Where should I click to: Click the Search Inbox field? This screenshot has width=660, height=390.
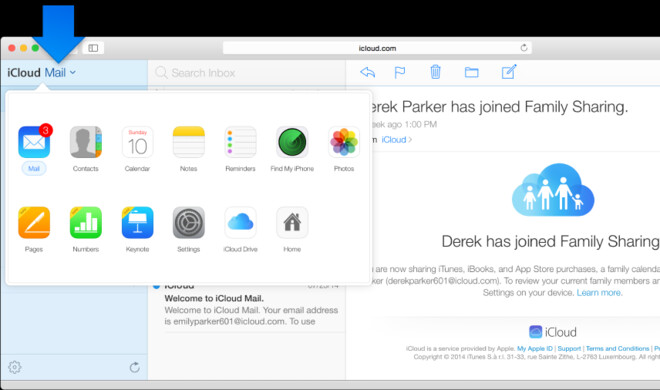click(x=246, y=73)
